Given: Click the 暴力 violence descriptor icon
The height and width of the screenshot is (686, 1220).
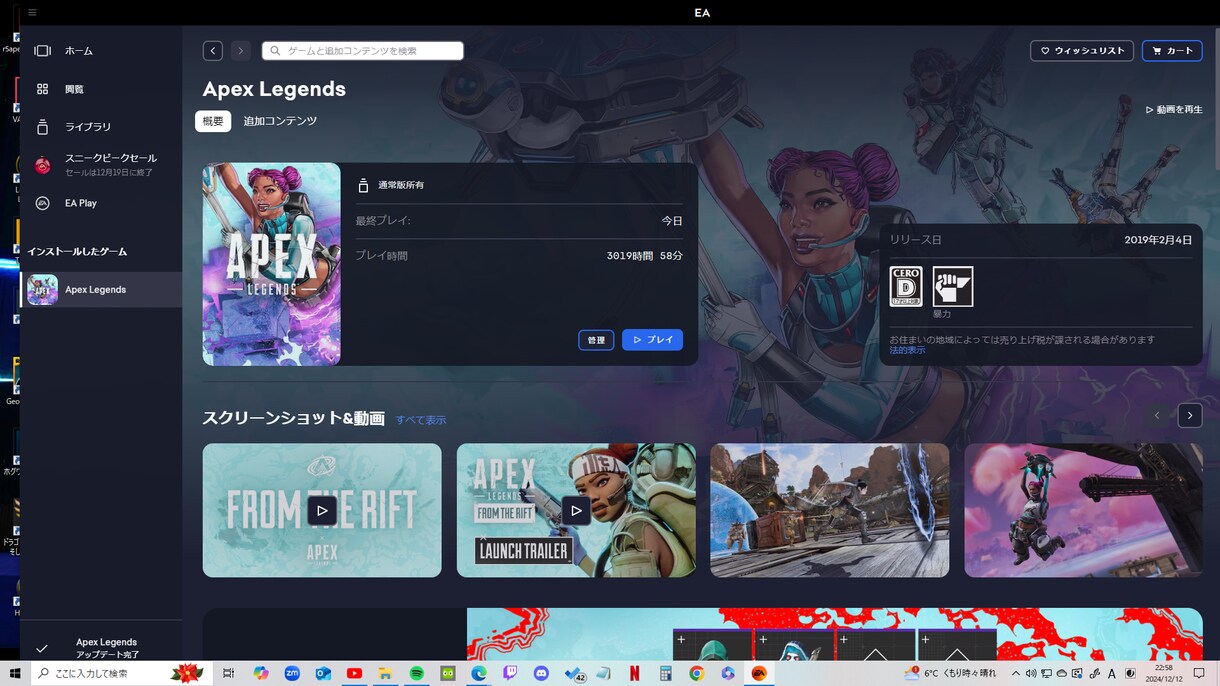Looking at the screenshot, I should click(x=952, y=286).
